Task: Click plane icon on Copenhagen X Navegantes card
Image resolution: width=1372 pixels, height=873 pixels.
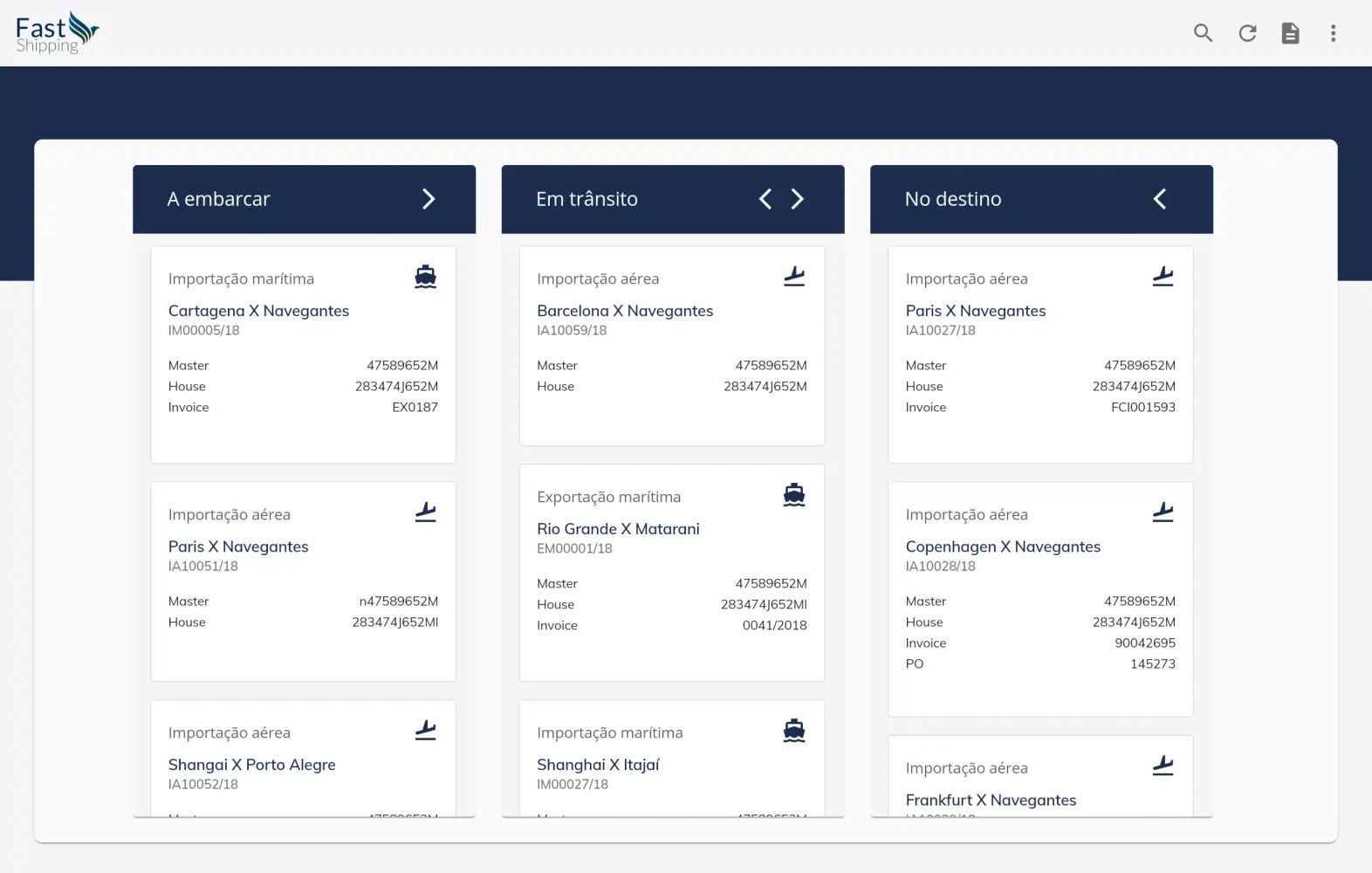Action: click(1163, 512)
